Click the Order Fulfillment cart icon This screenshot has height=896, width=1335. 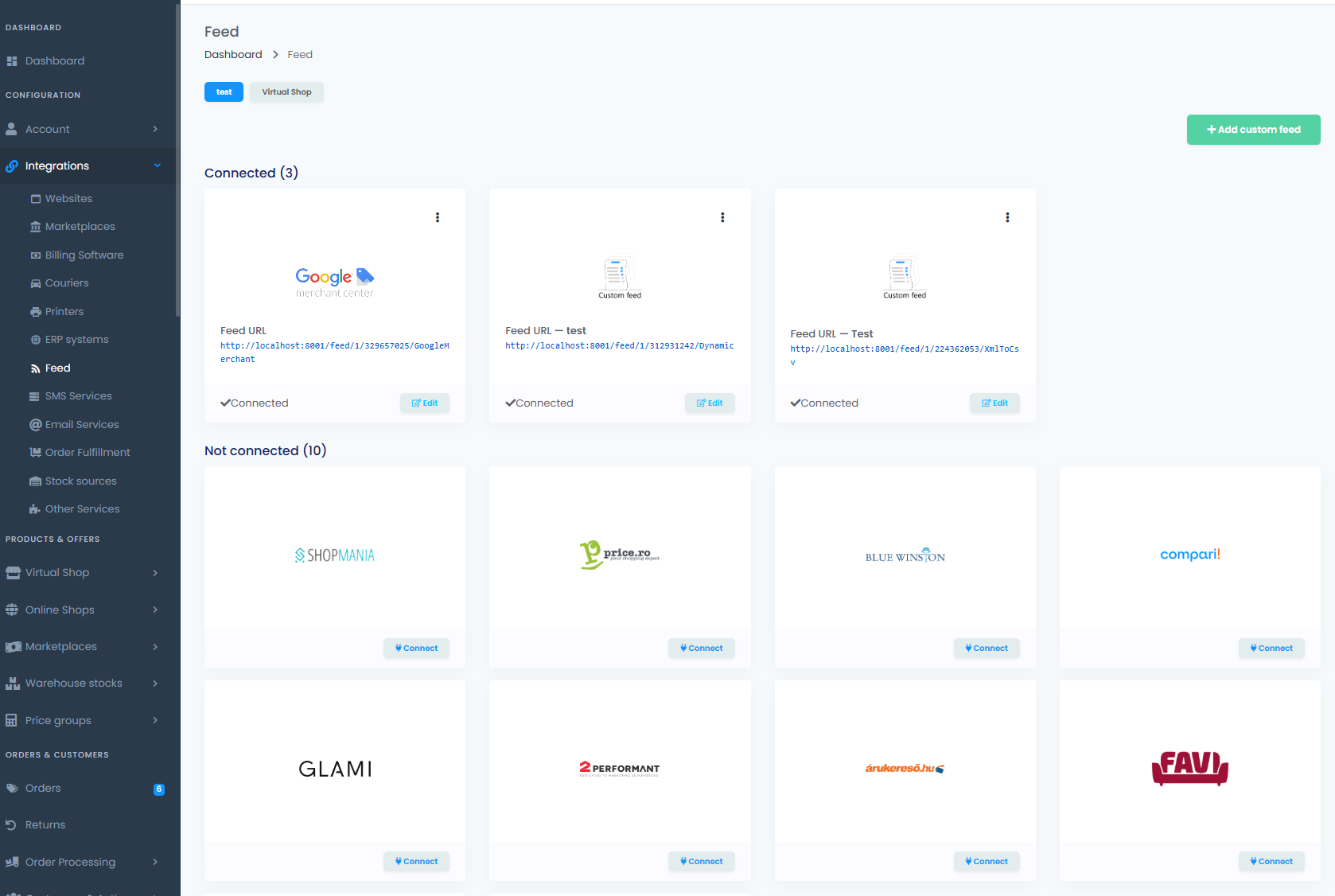35,453
